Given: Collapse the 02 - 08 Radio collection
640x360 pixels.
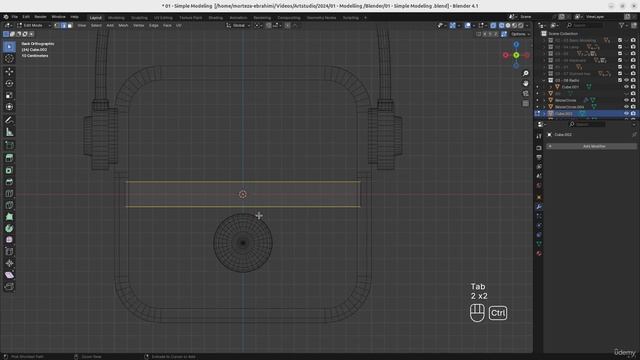Looking at the screenshot, I should click(544, 80).
